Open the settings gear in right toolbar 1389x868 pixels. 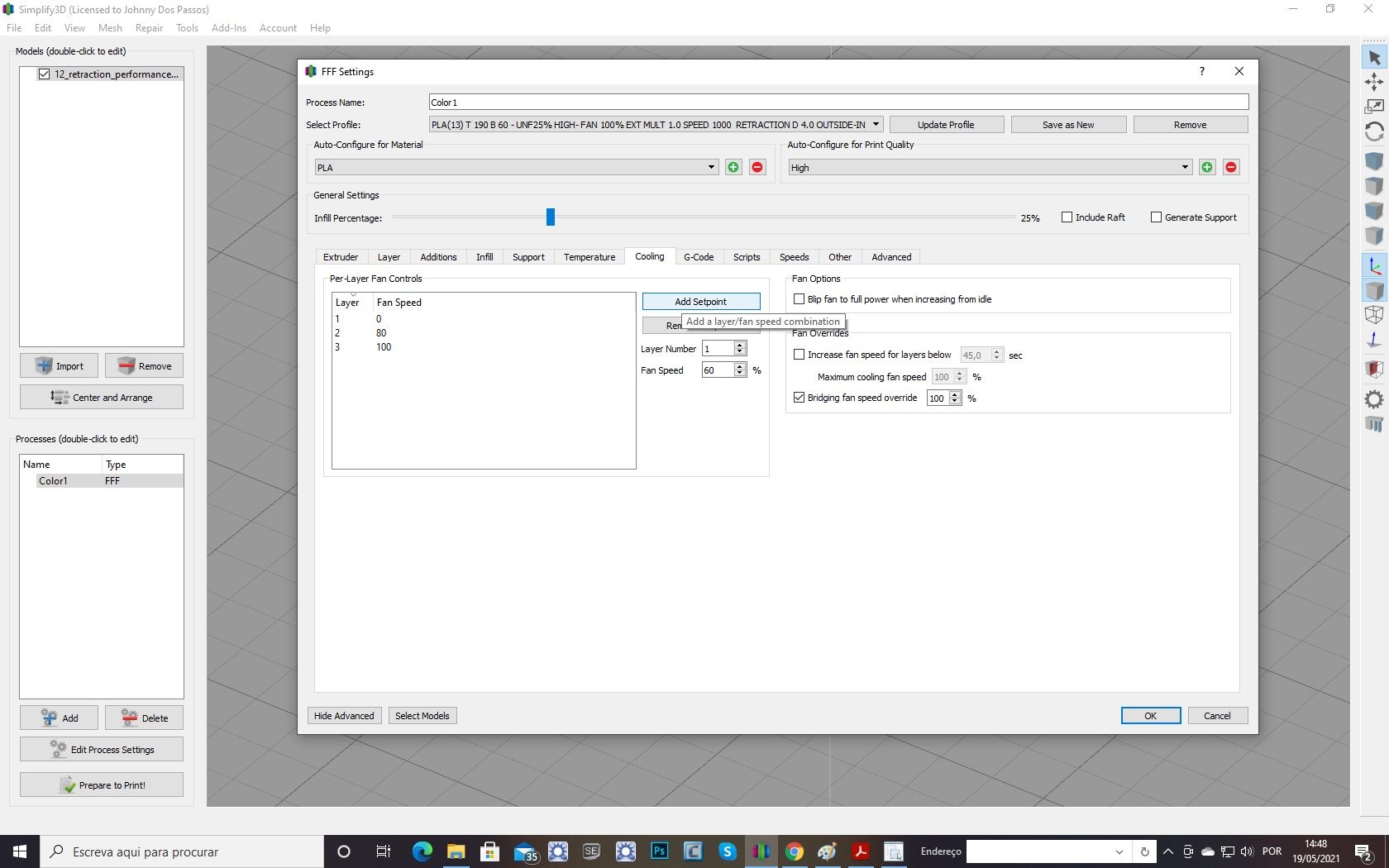[x=1374, y=399]
